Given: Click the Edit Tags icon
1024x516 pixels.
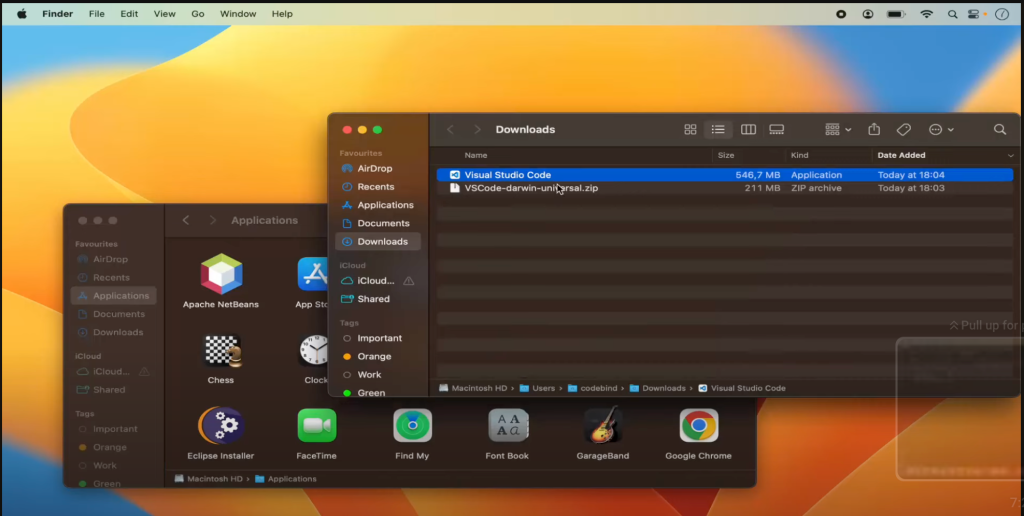Looking at the screenshot, I should [x=903, y=130].
